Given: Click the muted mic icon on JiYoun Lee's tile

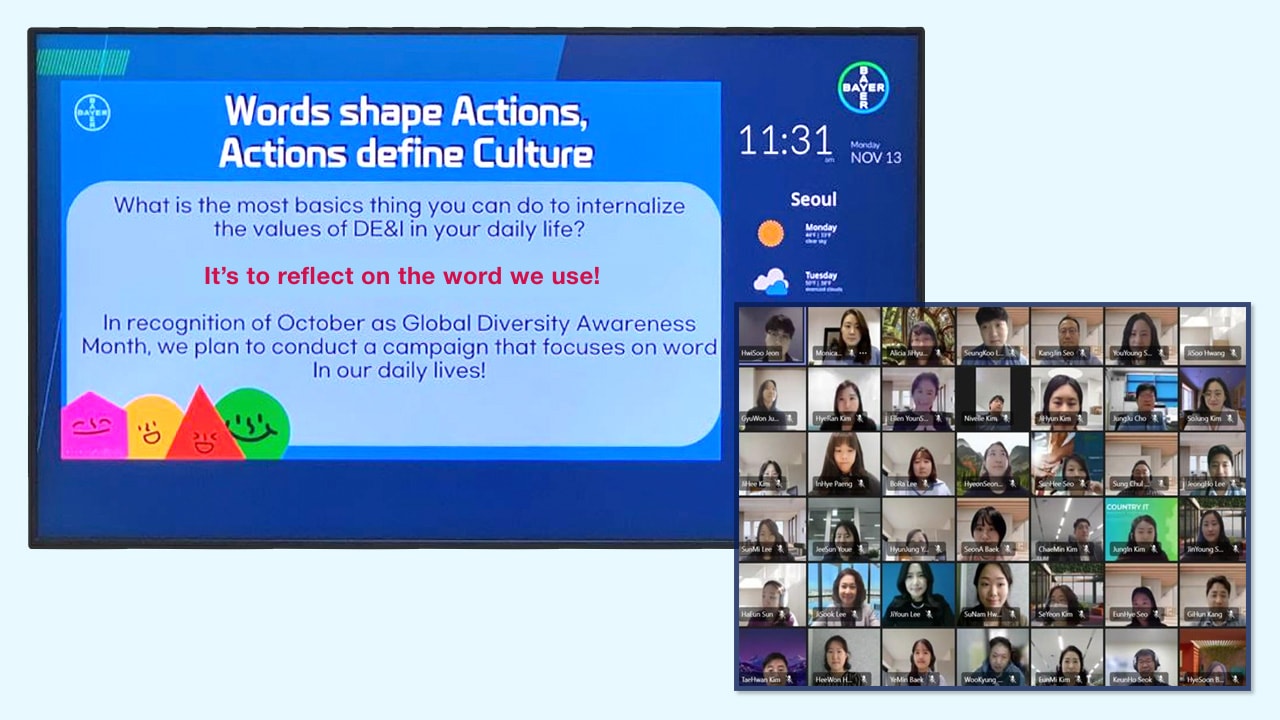Looking at the screenshot, I should pyautogui.click(x=929, y=614).
